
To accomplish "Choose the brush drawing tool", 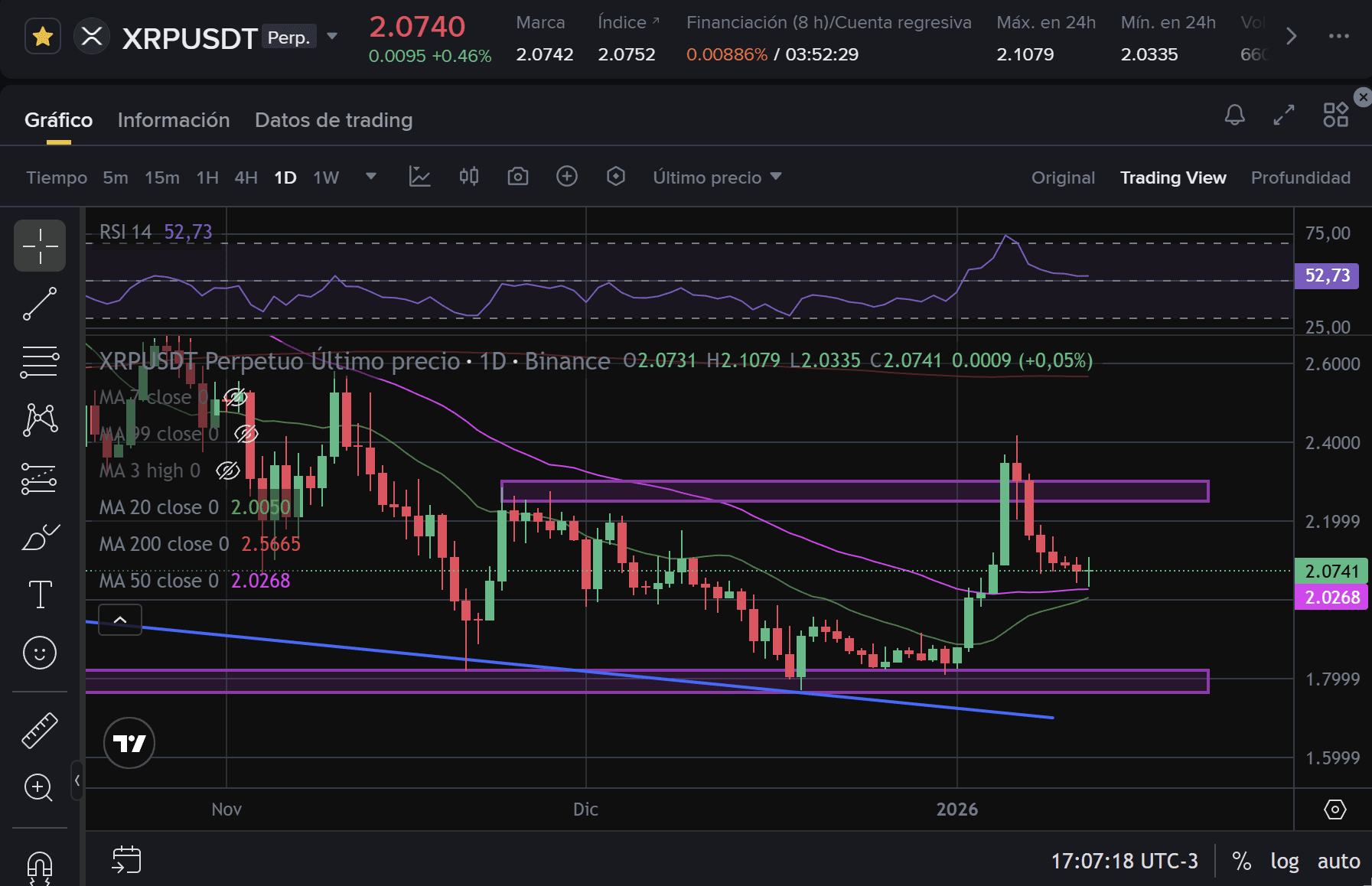I will (40, 537).
